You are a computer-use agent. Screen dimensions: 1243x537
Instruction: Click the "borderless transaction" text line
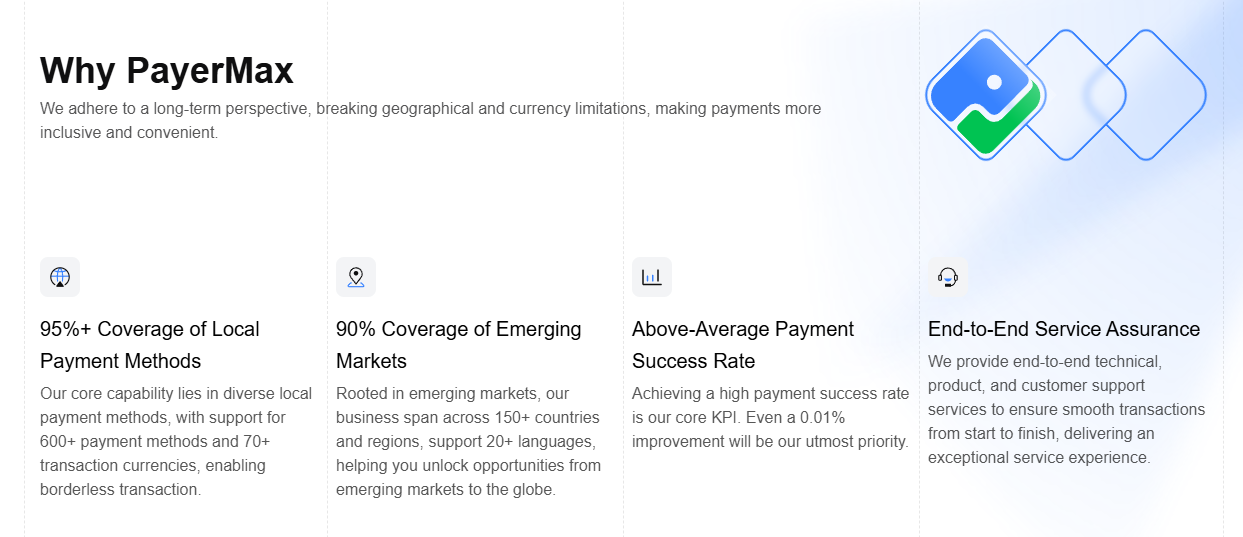click(x=121, y=489)
